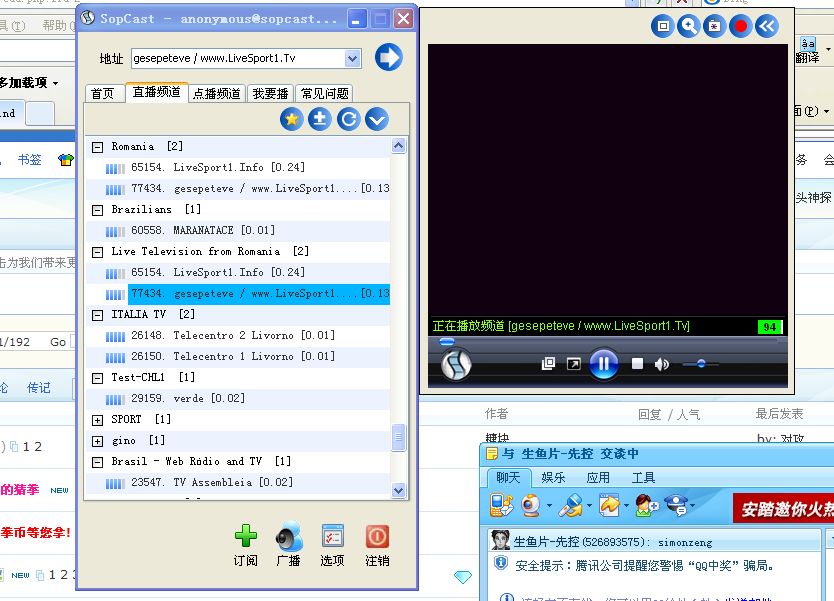The height and width of the screenshot is (601, 834).
Task: Click the magnifier zoom icon atop the player
Action: click(x=688, y=26)
